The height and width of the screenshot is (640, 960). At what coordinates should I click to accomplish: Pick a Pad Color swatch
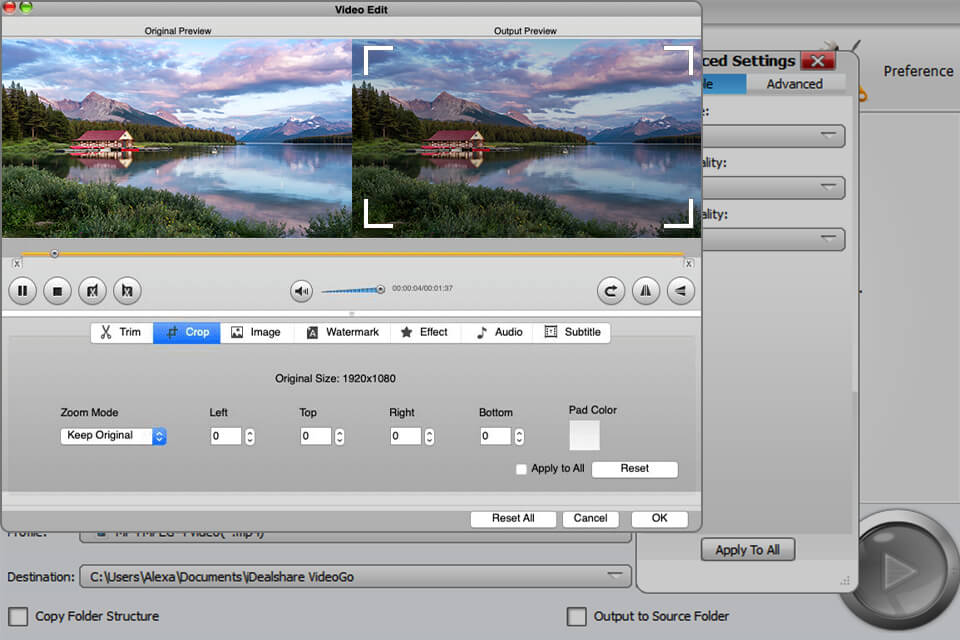tap(584, 436)
